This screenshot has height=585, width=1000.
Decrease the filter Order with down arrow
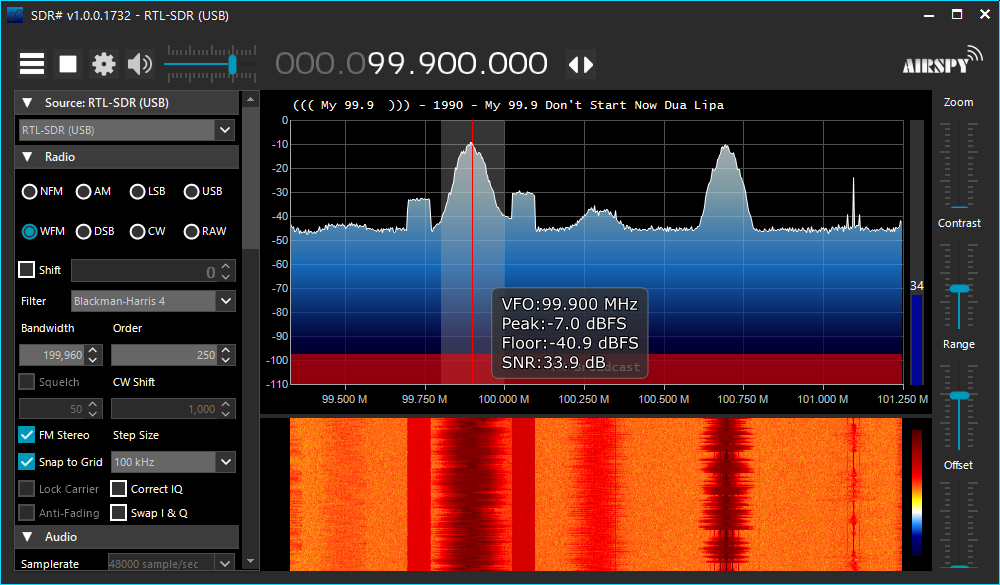click(x=226, y=360)
